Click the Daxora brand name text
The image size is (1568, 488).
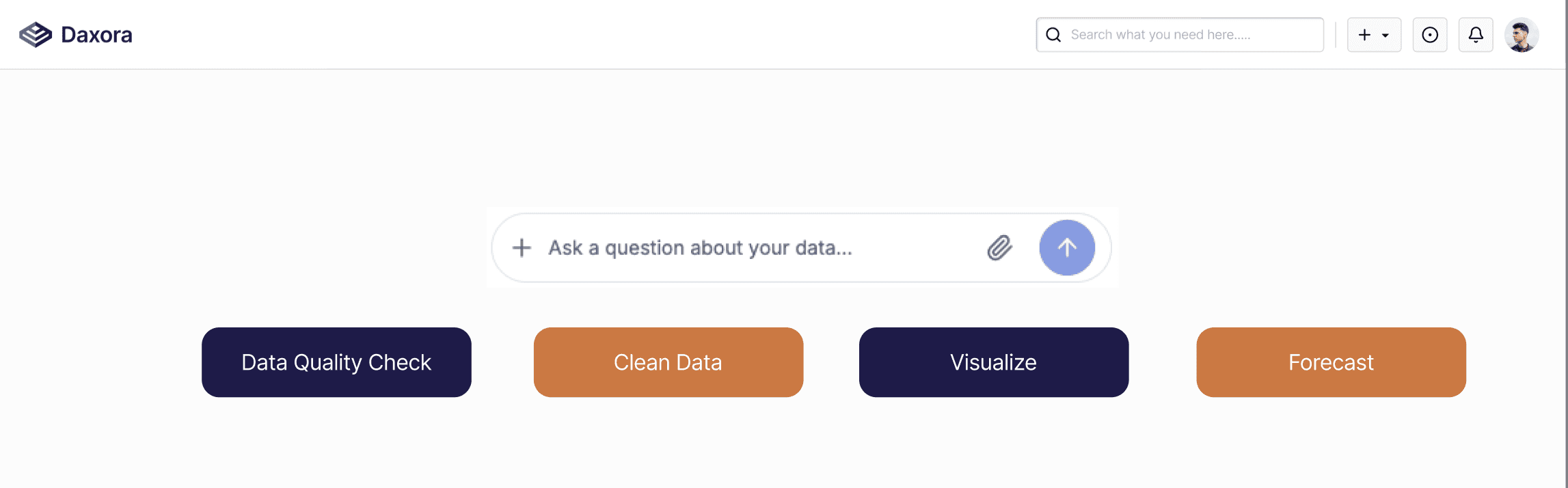click(x=96, y=35)
